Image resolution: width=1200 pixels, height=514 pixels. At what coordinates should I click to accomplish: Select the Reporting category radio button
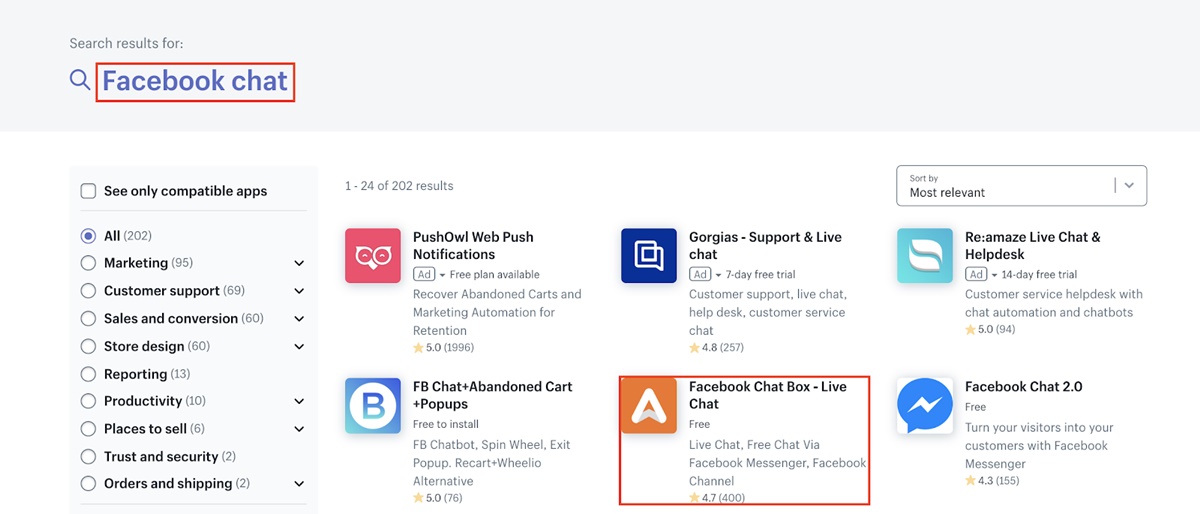coord(88,374)
